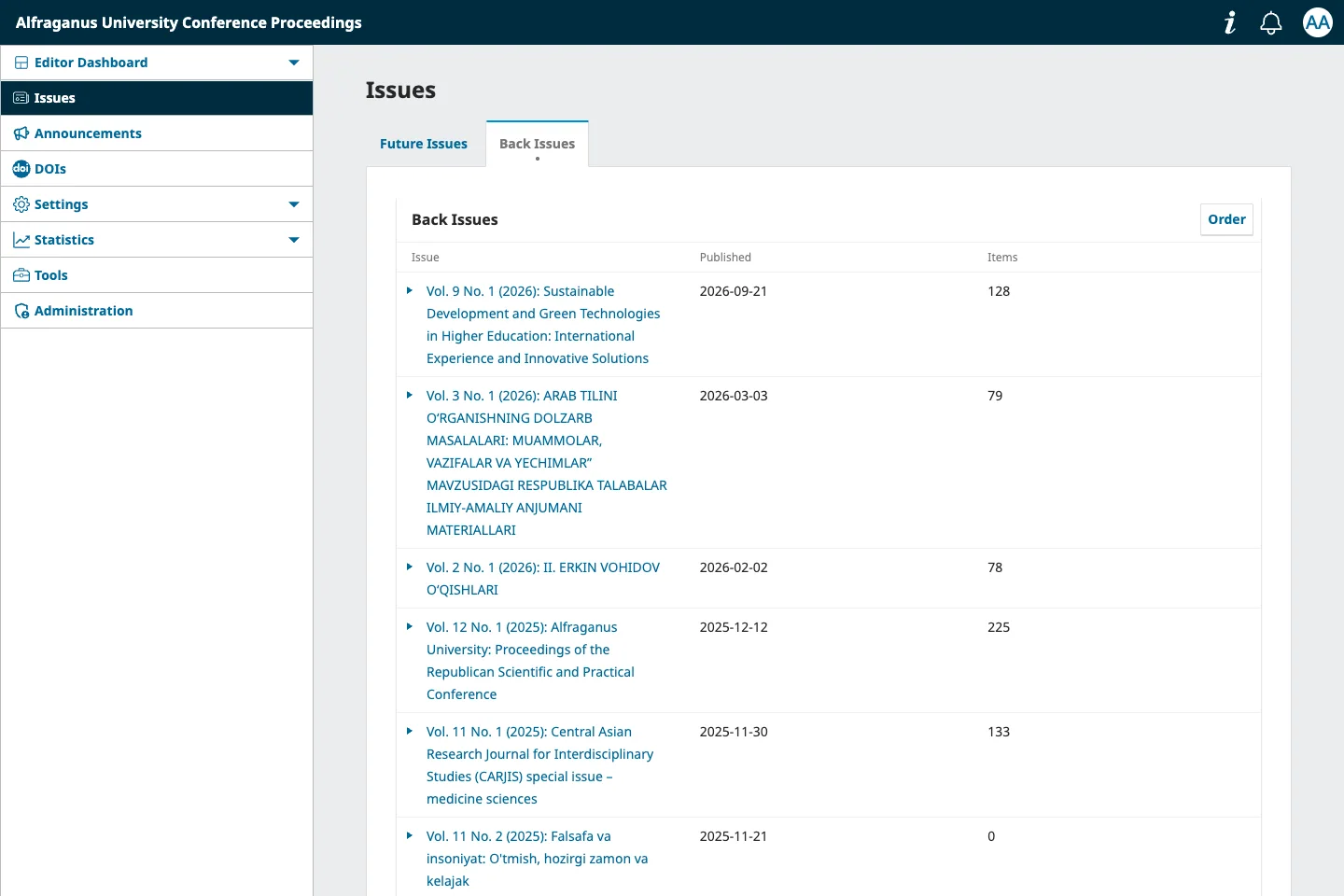This screenshot has width=1344, height=896.
Task: Open the ERKIN VOHIDOV O'QISHLARI issue
Action: (x=543, y=579)
